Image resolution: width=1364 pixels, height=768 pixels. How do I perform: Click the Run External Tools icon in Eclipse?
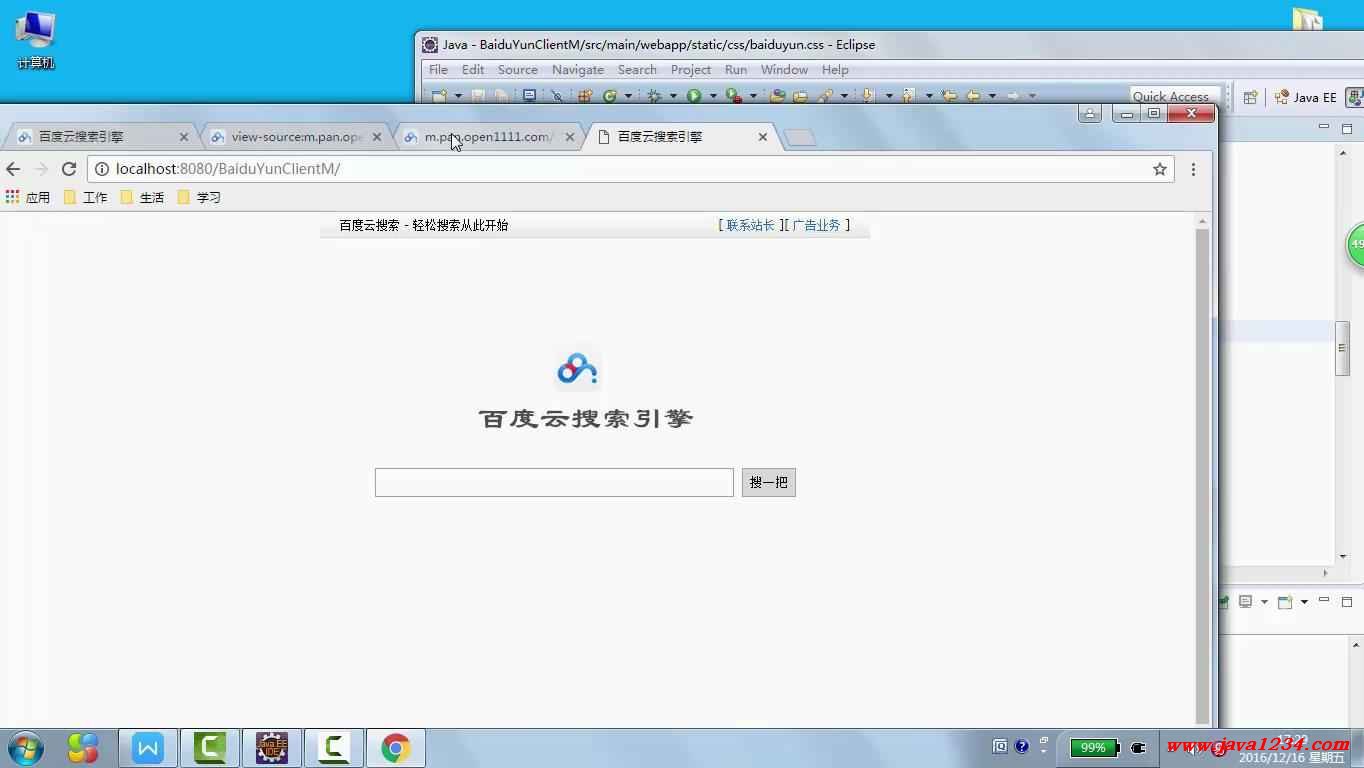[734, 96]
